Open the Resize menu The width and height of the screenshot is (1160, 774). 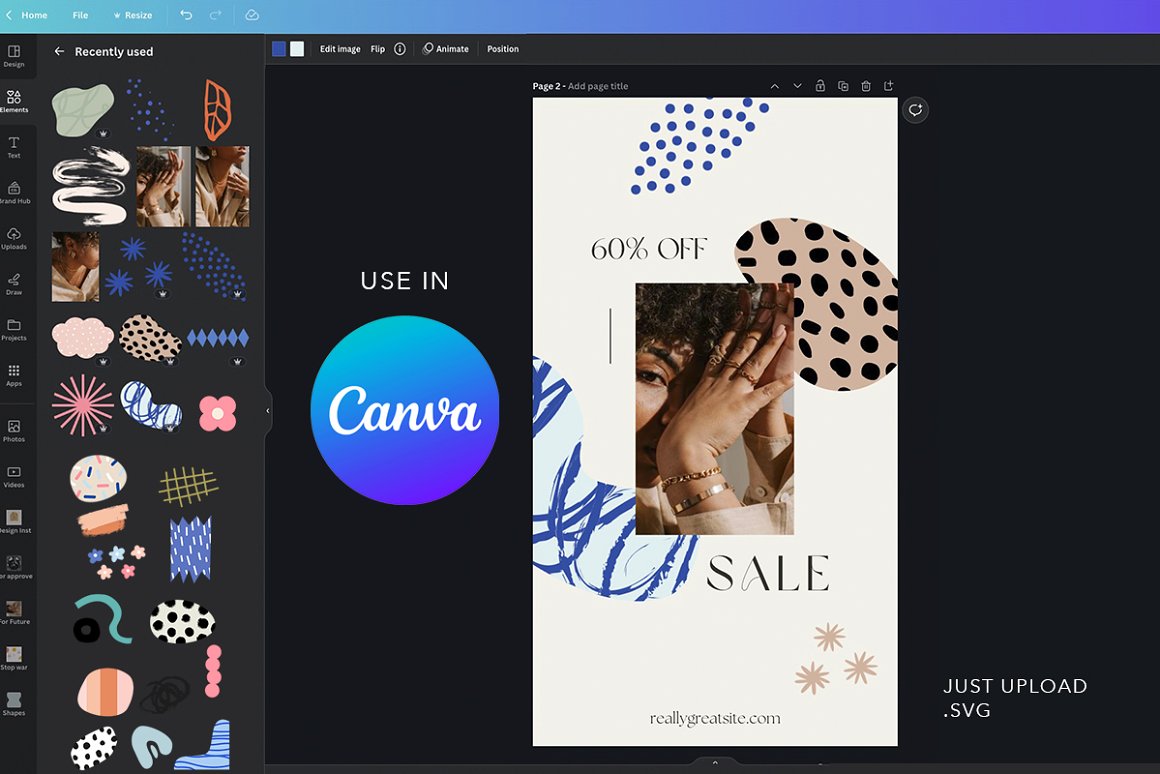[x=133, y=15]
